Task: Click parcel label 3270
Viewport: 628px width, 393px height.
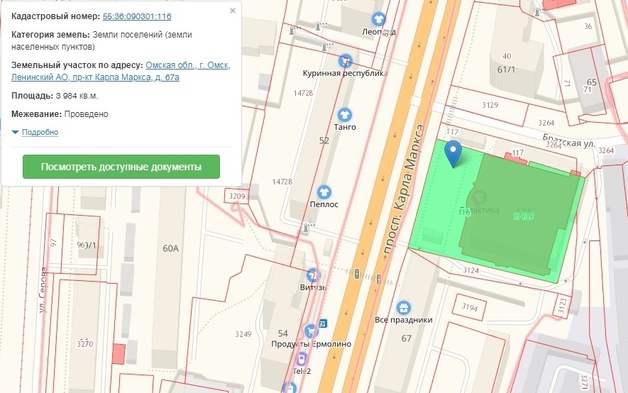Action: 85,343
